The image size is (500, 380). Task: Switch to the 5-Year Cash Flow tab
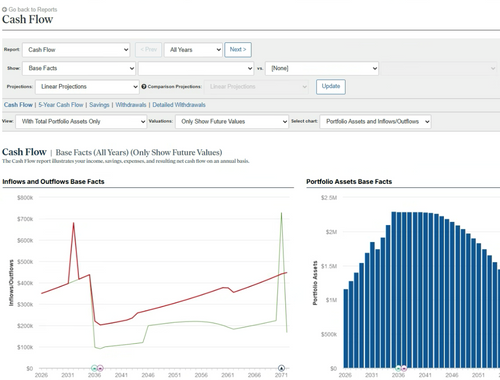61,105
